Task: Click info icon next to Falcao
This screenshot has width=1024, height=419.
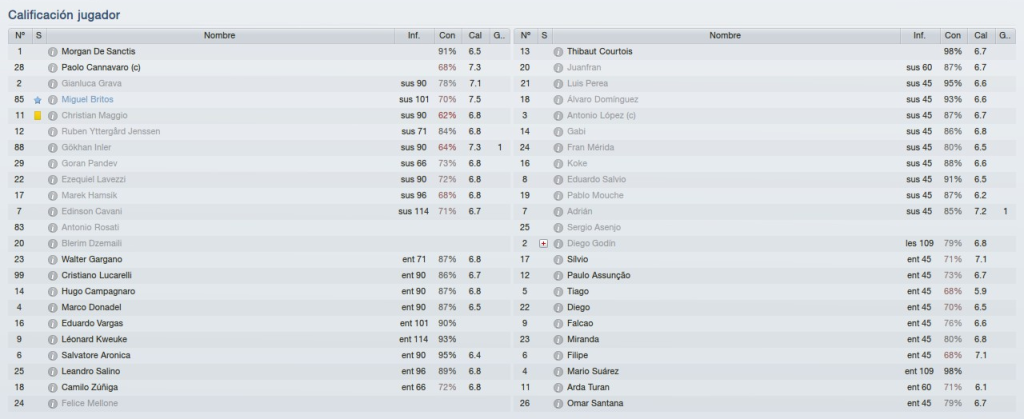Action: [x=558, y=324]
